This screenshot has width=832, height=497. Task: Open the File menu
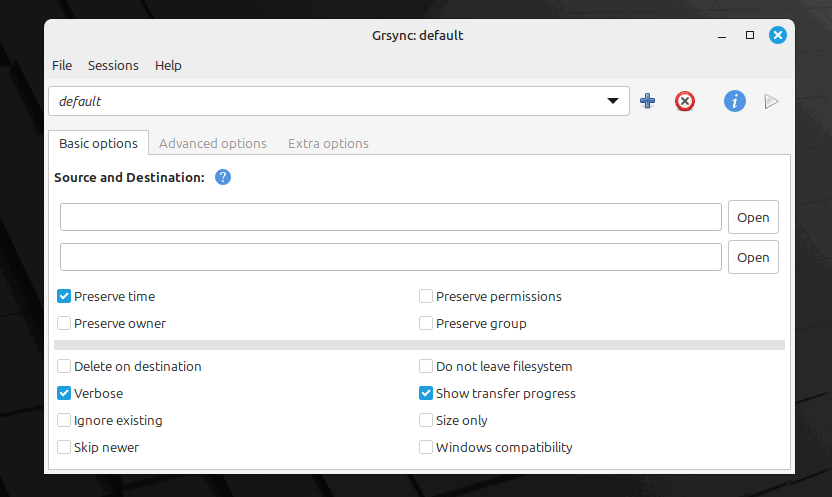pos(62,65)
